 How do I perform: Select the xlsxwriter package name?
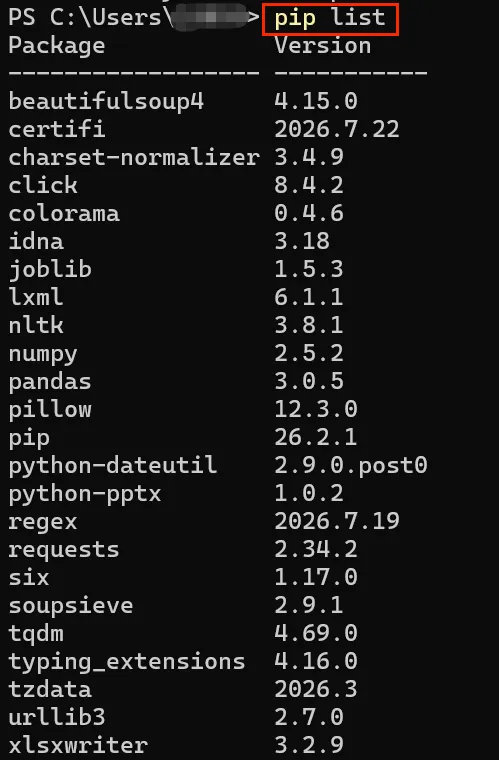[x=78, y=745]
